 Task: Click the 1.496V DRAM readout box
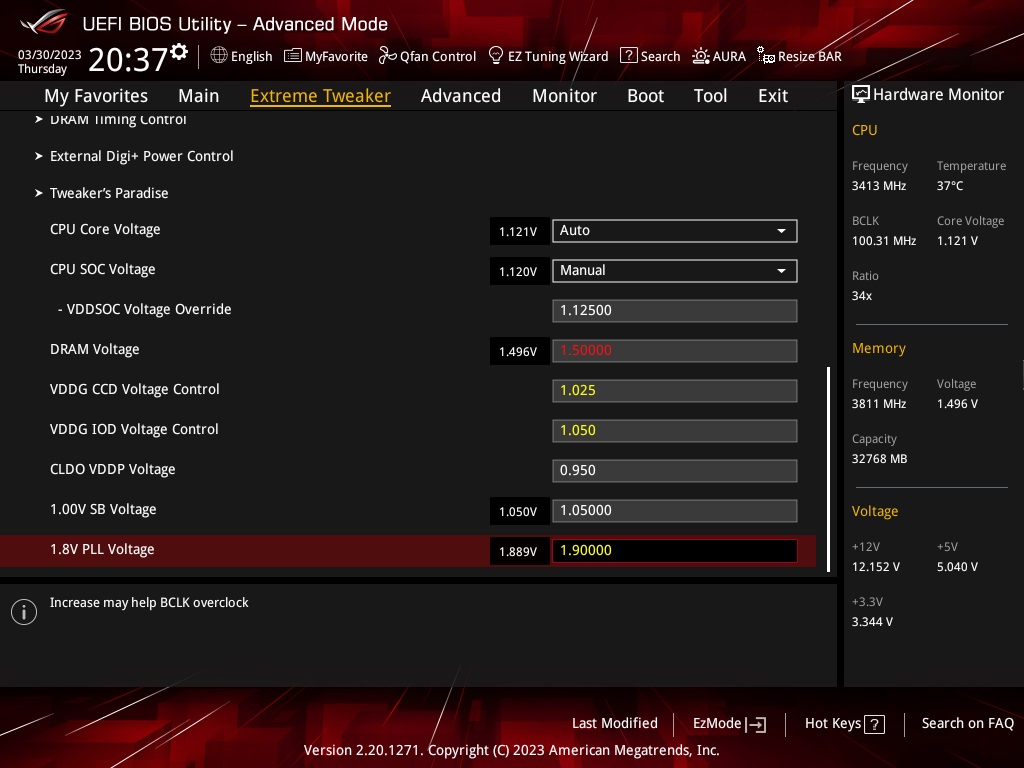(519, 351)
